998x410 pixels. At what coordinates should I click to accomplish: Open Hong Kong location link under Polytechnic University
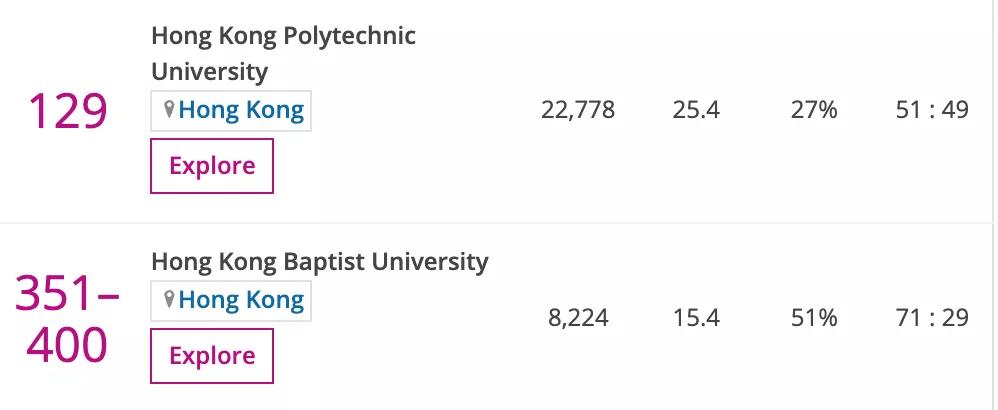(x=240, y=110)
